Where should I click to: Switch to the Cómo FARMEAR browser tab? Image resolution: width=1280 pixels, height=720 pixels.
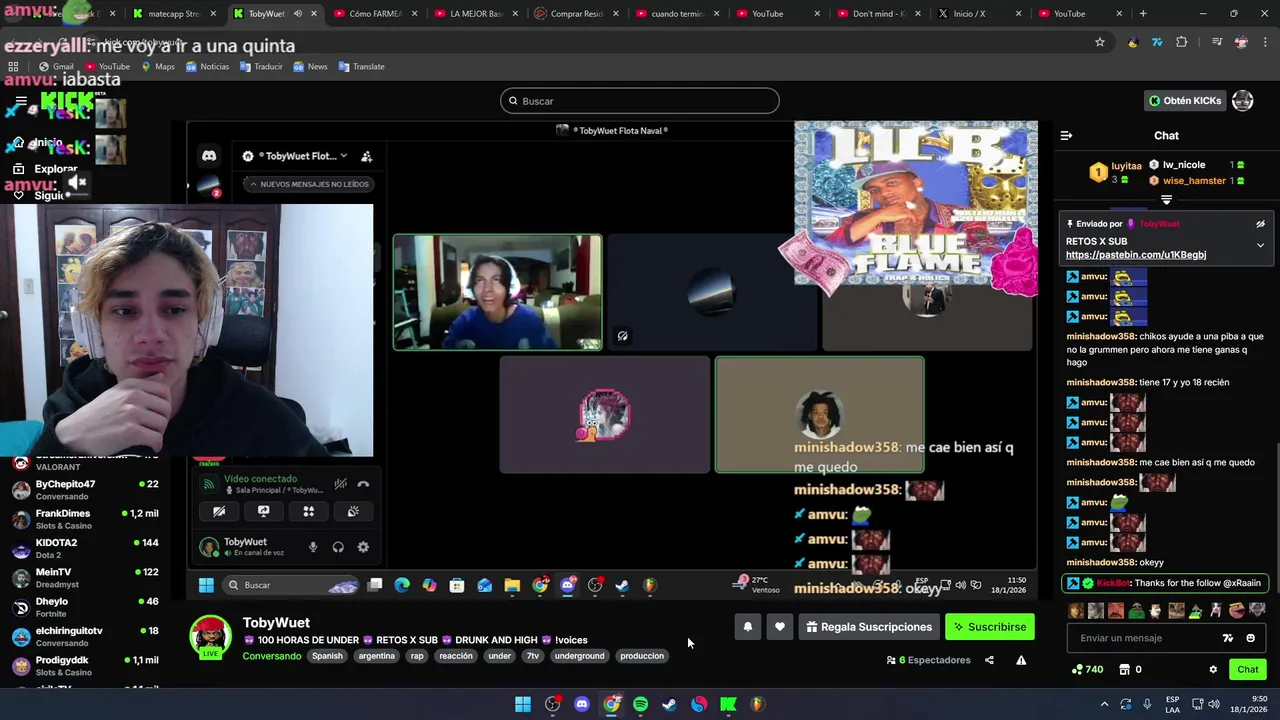click(375, 14)
